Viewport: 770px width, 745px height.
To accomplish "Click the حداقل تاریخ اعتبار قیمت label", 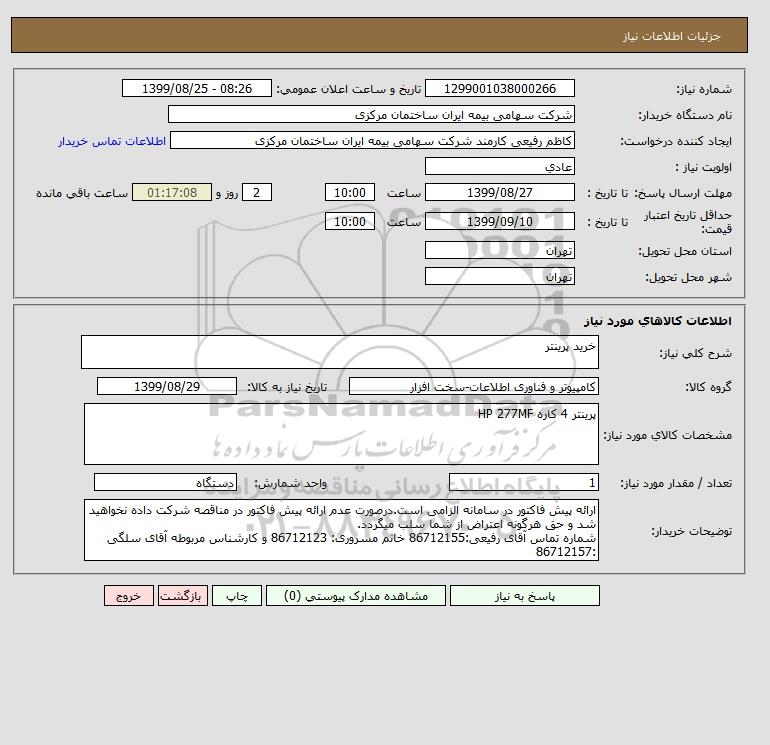I will 688,222.
